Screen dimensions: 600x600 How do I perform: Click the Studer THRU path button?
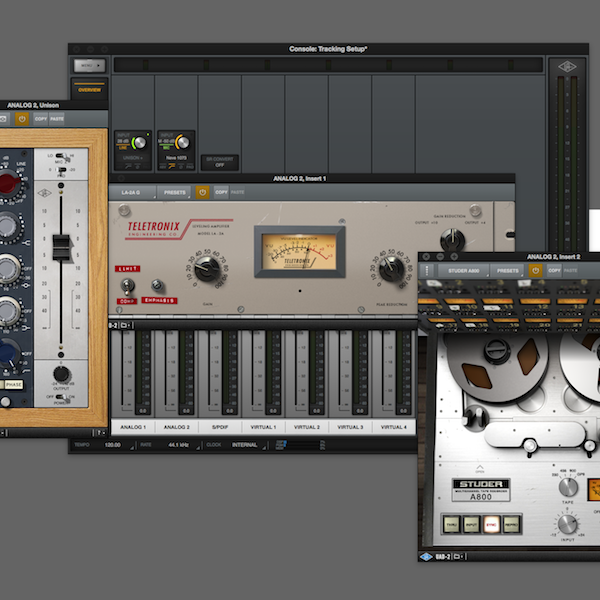click(x=452, y=525)
